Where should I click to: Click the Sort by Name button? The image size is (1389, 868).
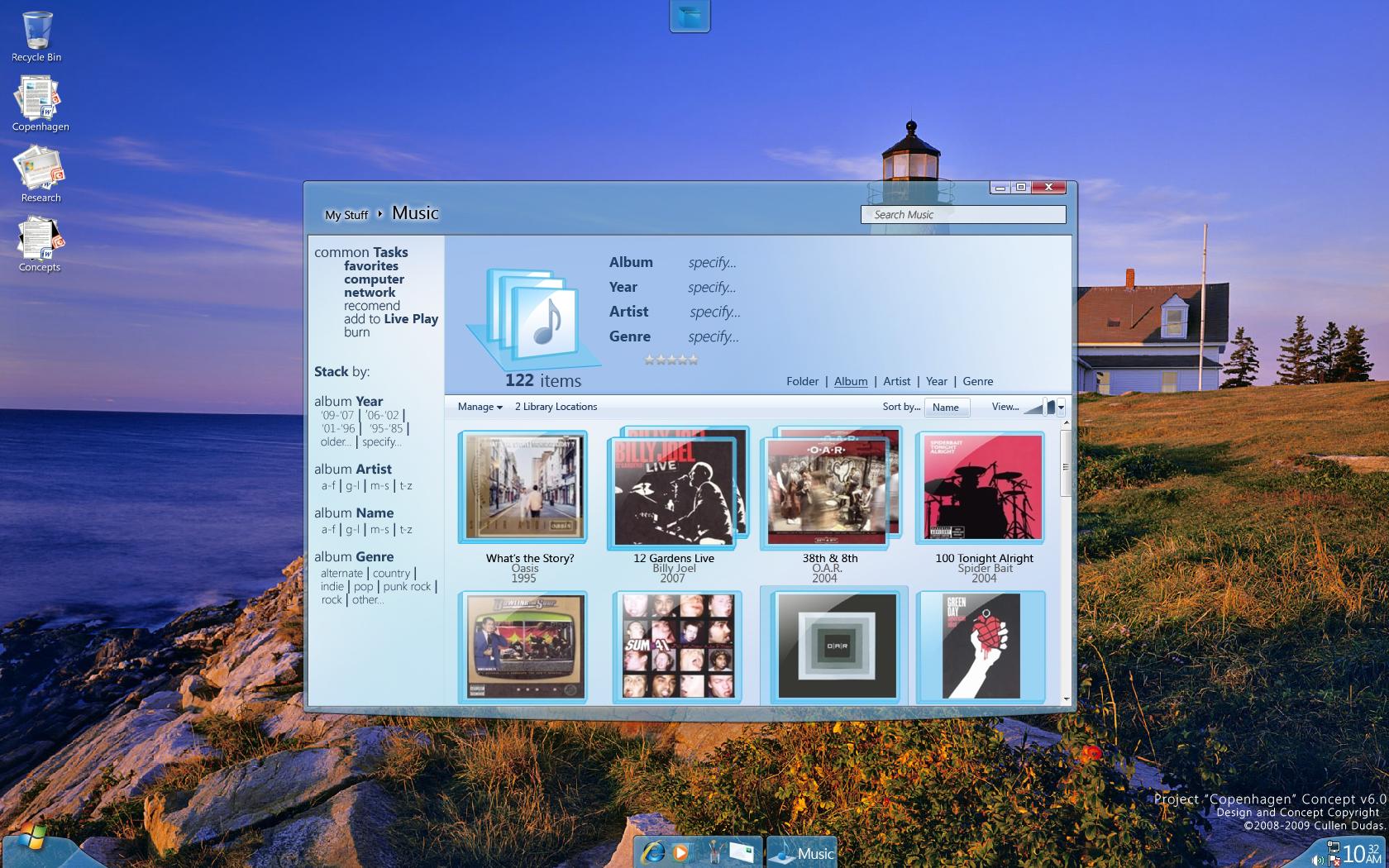pyautogui.click(x=946, y=408)
